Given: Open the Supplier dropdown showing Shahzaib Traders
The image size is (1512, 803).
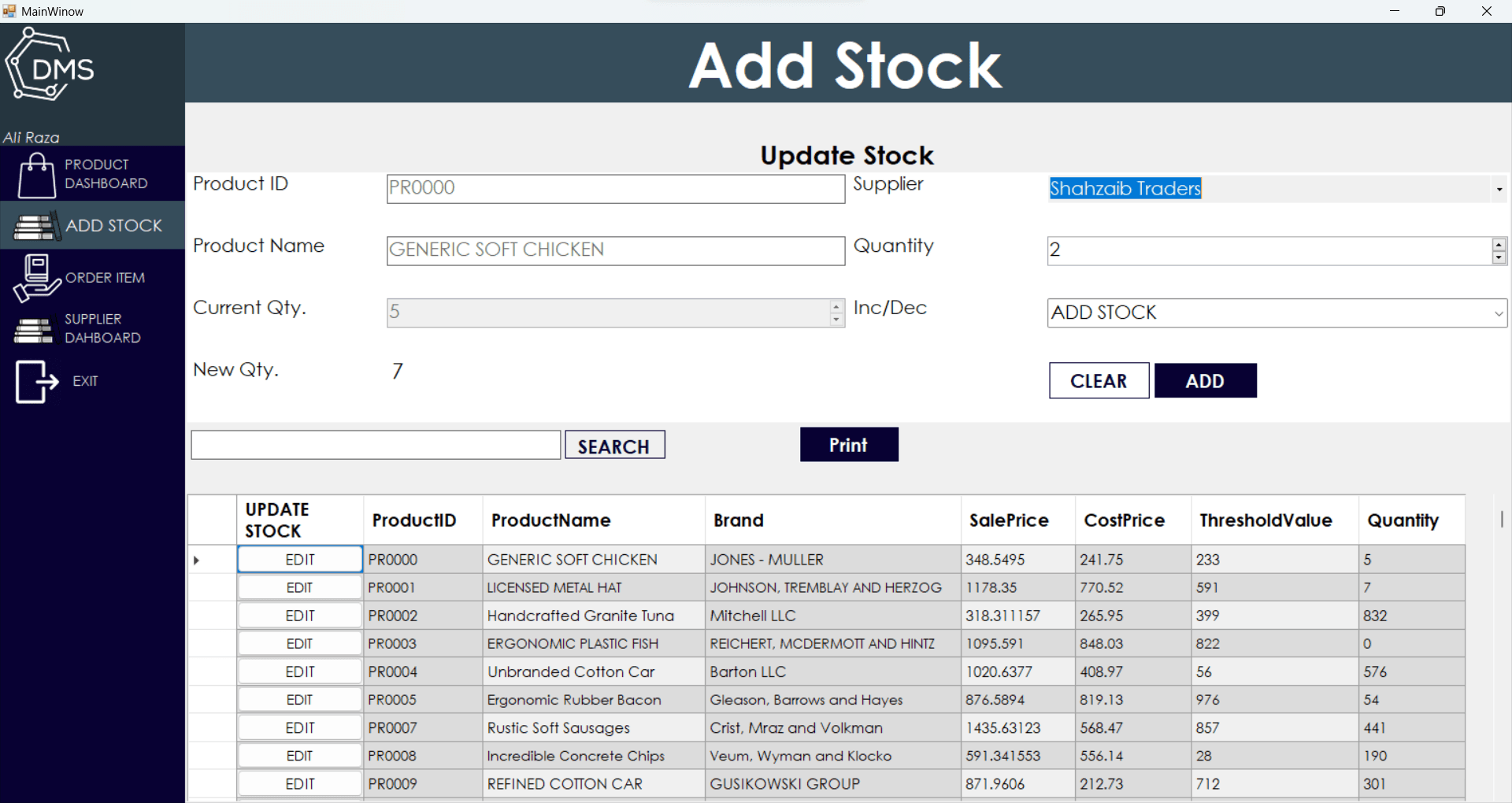Looking at the screenshot, I should coord(1276,188).
